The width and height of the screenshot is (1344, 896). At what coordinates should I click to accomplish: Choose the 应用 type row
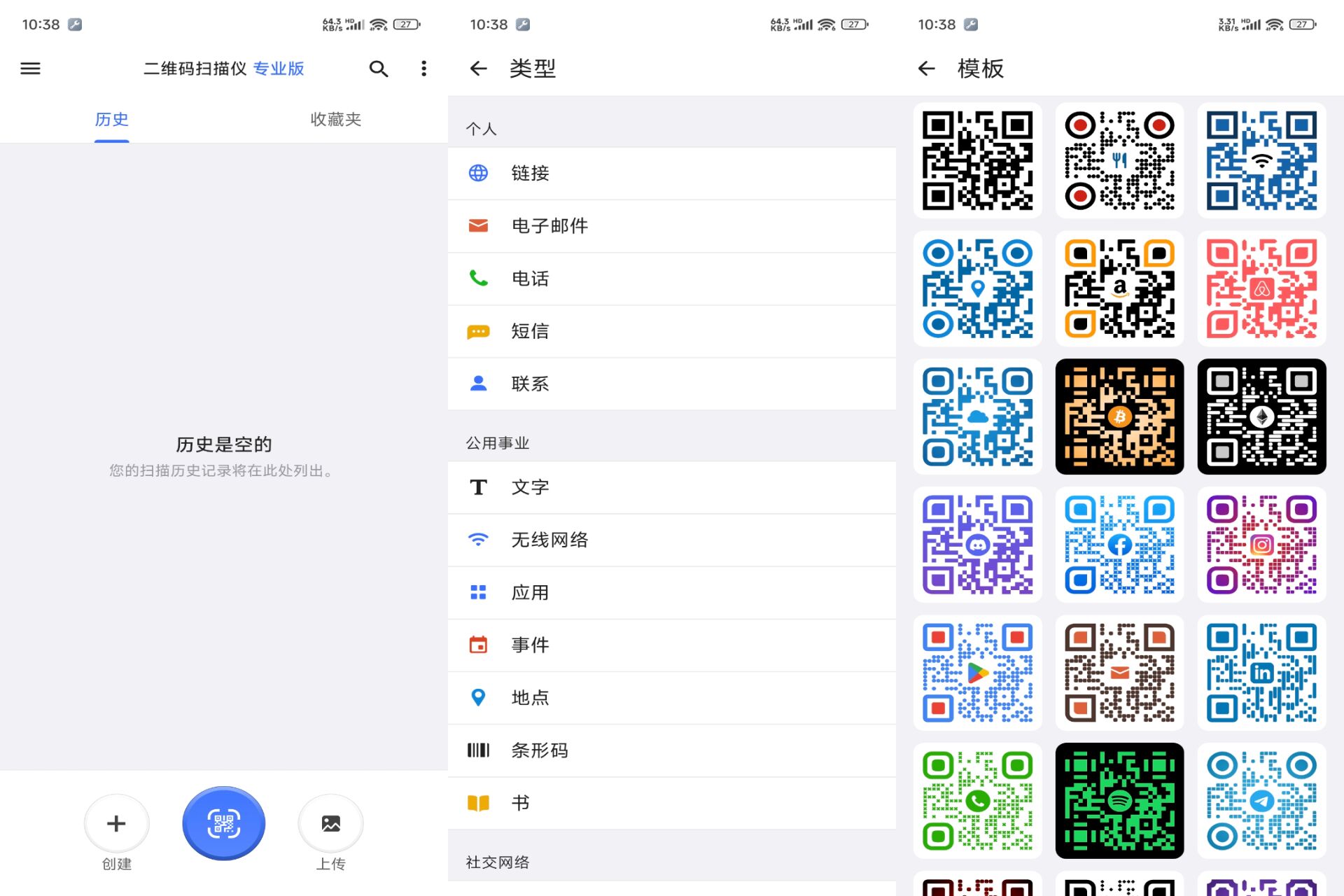point(672,592)
